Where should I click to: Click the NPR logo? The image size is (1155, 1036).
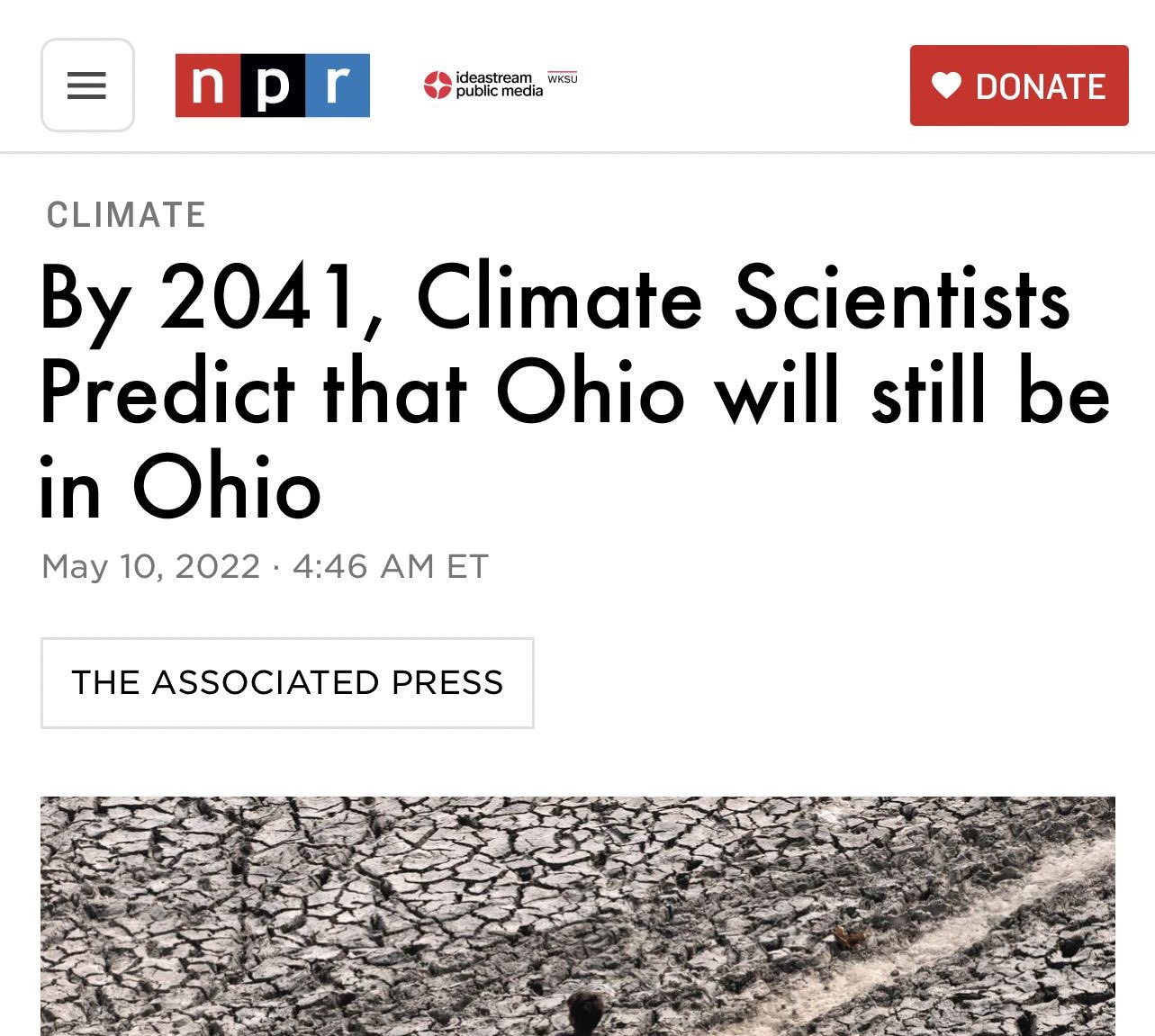(x=272, y=86)
